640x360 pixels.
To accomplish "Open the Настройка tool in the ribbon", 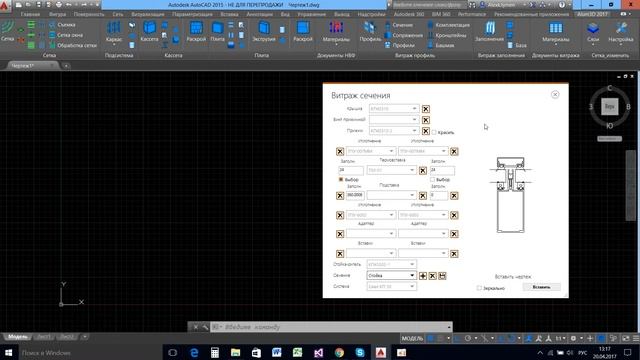I will [x=621, y=32].
